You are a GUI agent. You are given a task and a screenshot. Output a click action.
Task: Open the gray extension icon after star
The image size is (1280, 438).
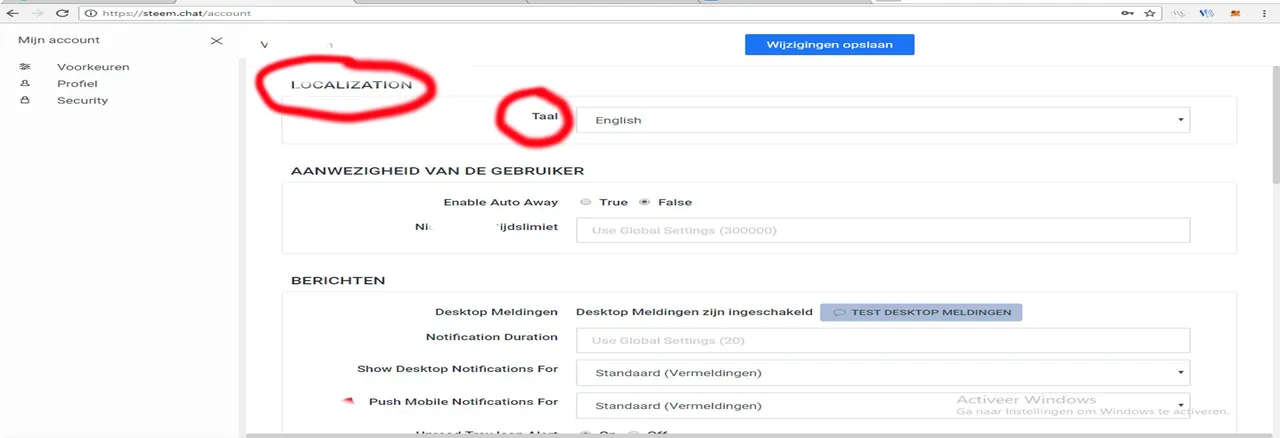(x=1179, y=14)
